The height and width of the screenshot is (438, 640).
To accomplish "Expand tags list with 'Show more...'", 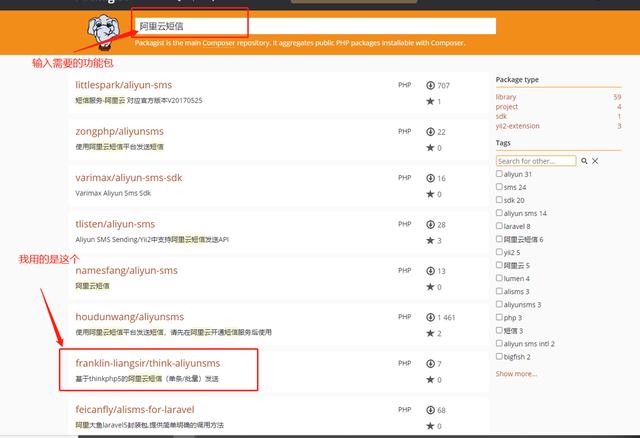I will click(x=516, y=373).
